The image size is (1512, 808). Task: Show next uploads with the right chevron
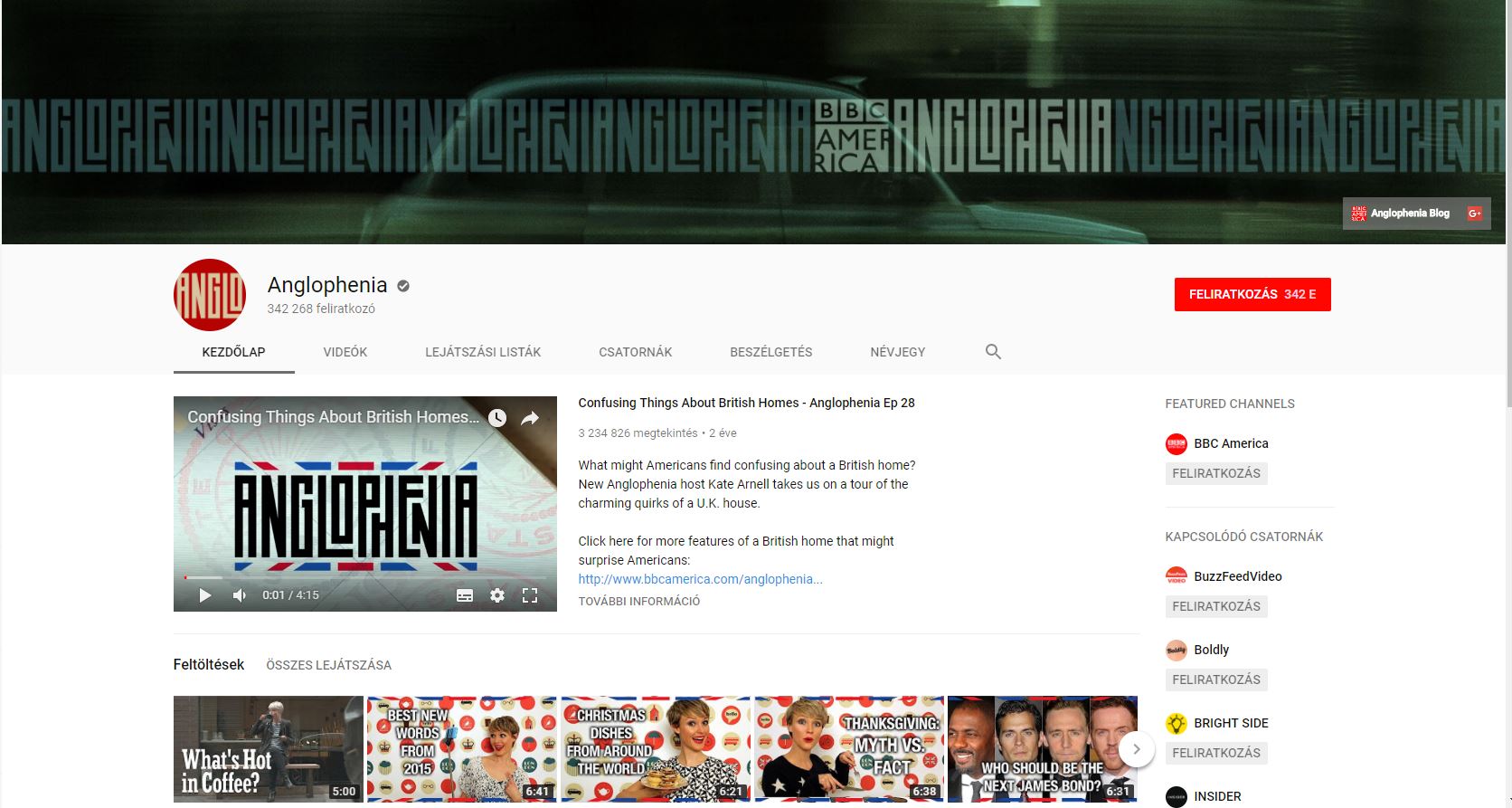pyautogui.click(x=1137, y=749)
